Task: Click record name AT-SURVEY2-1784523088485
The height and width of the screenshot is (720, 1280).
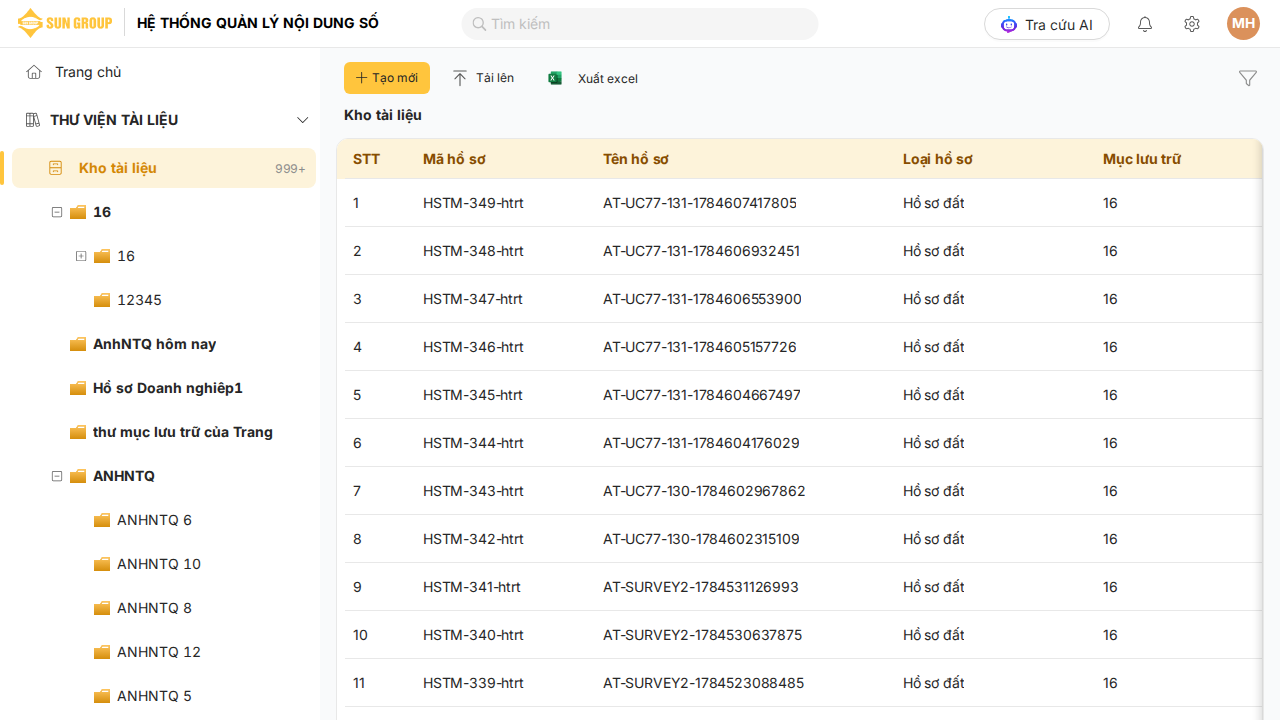Action: [x=703, y=683]
